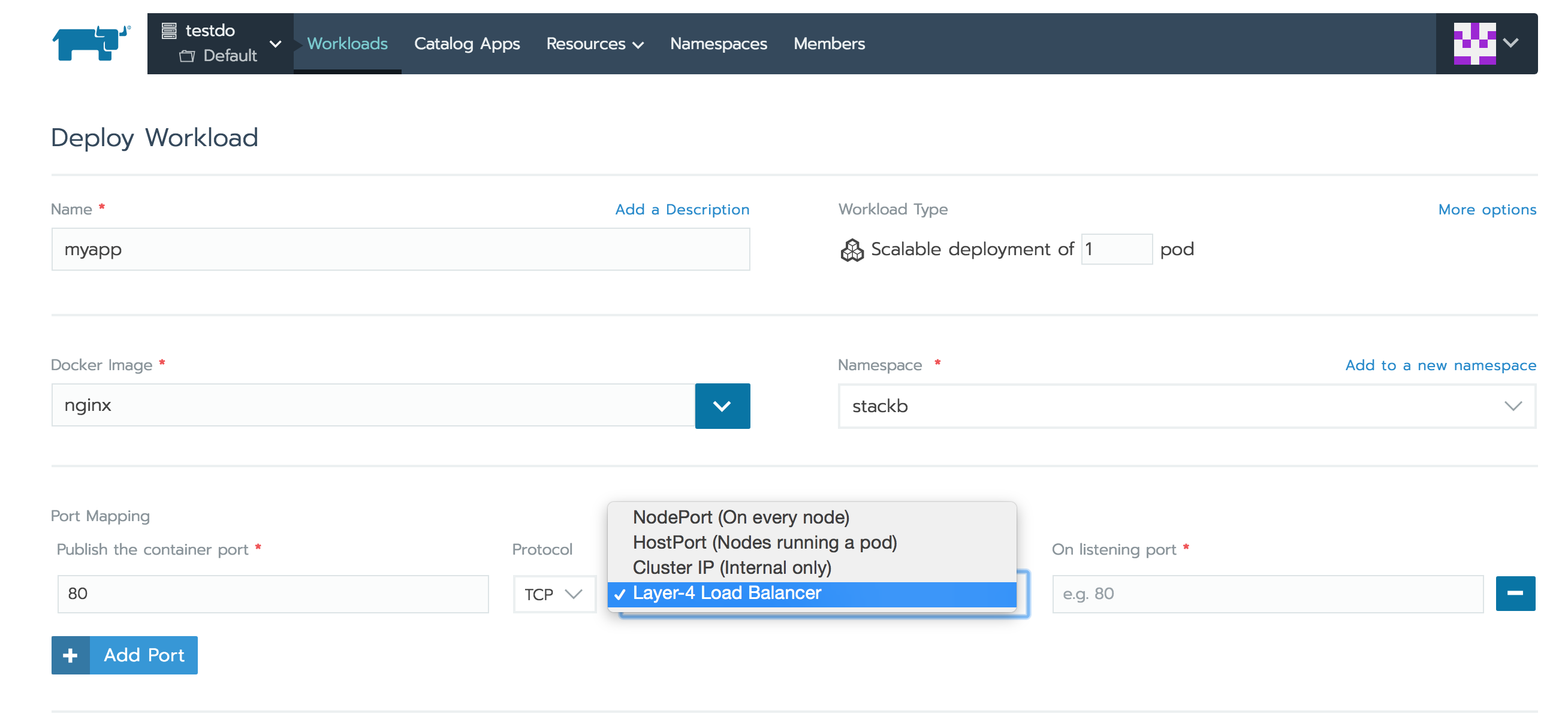Screen dimensions: 1568x714
Task: Click the workload Name input field
Action: [400, 249]
